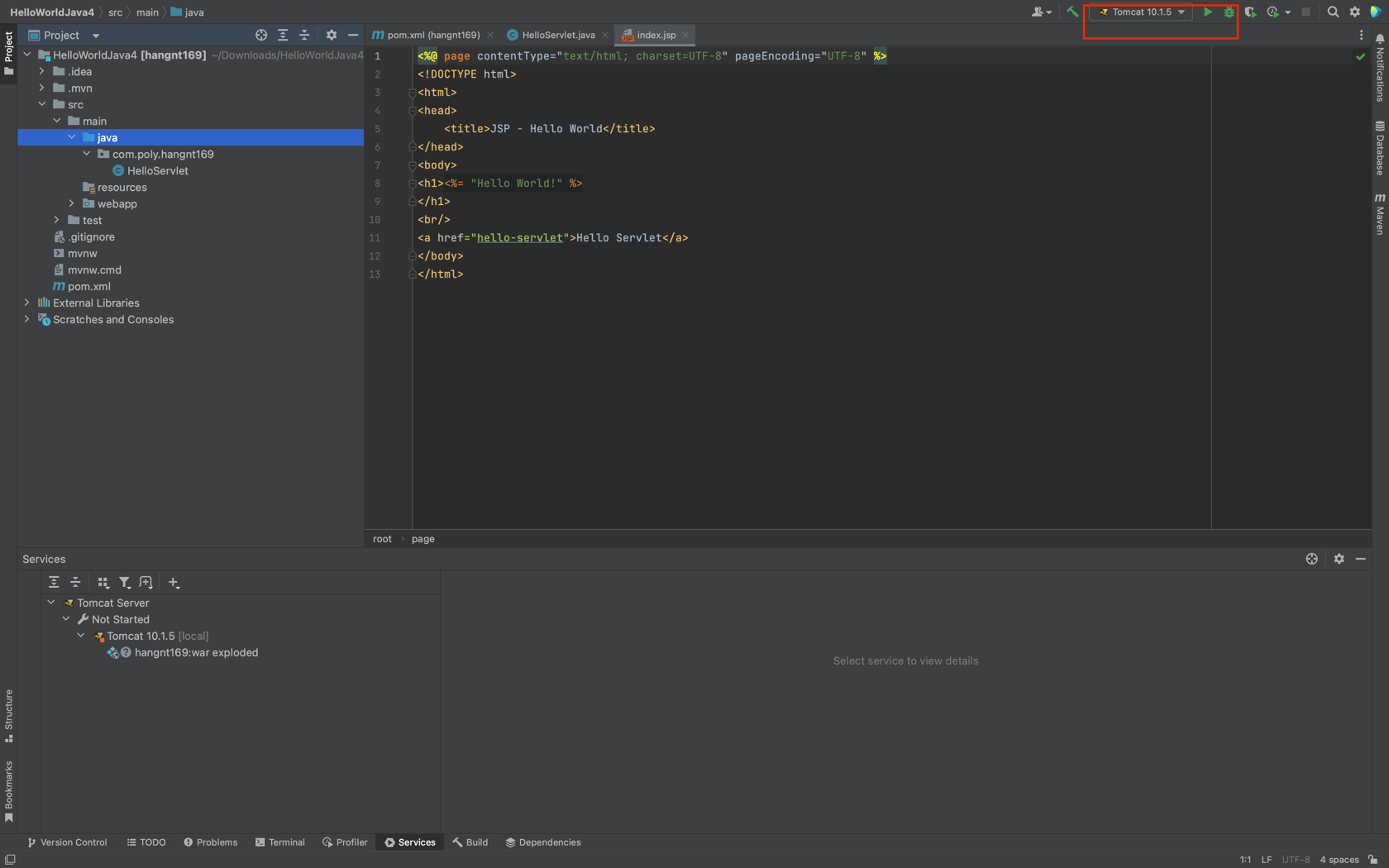Collapse all in Project panel
The height and width of the screenshot is (868, 1389).
pos(304,35)
